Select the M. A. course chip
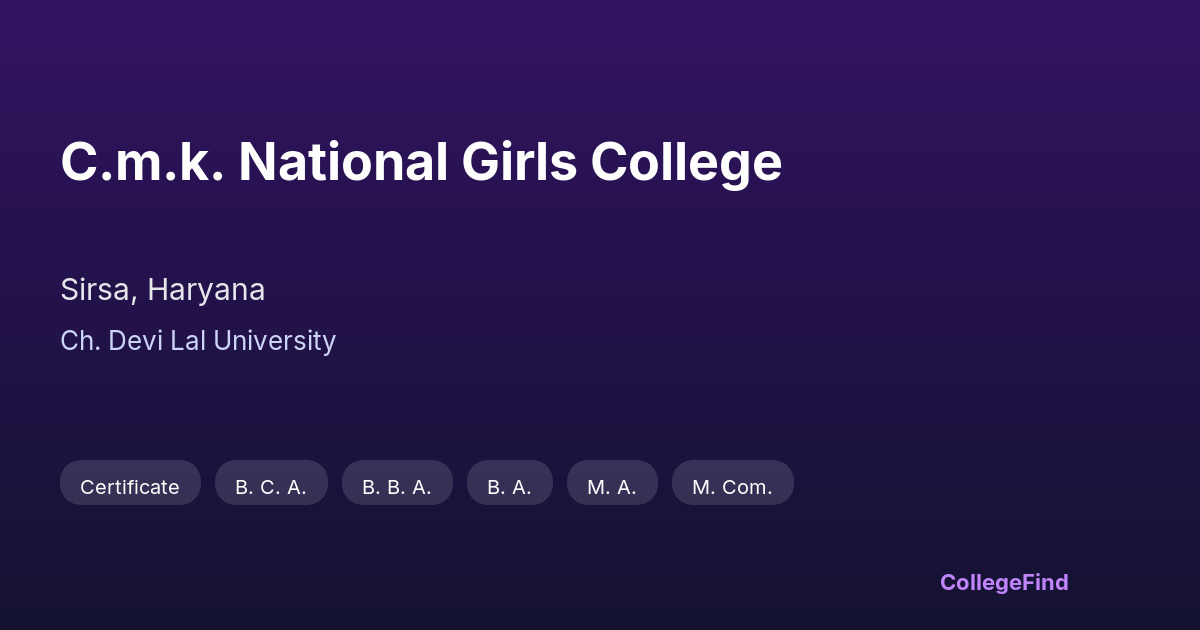The image size is (1200, 630). click(612, 487)
